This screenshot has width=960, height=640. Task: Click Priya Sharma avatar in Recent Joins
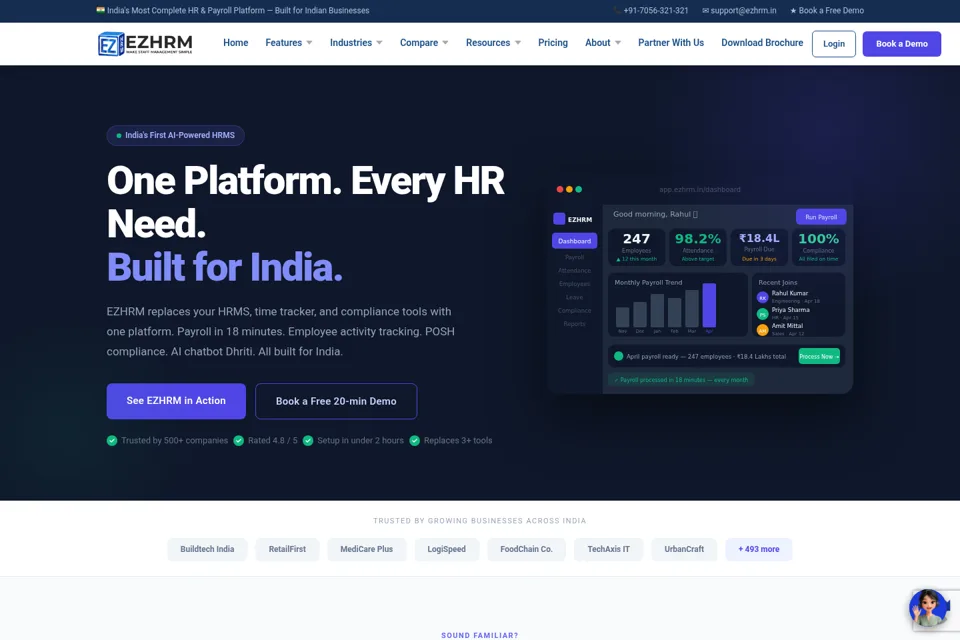(x=762, y=314)
